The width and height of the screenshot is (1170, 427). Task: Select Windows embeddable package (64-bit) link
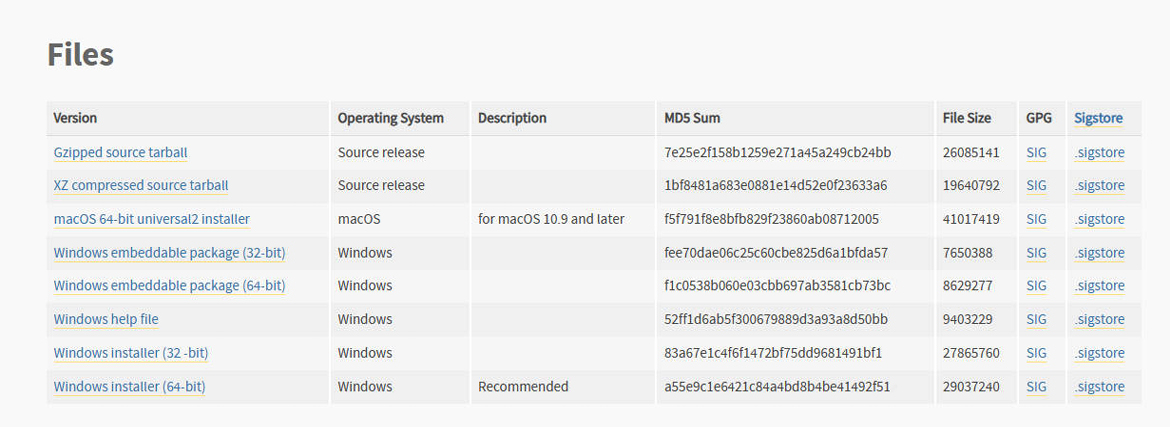tap(169, 285)
